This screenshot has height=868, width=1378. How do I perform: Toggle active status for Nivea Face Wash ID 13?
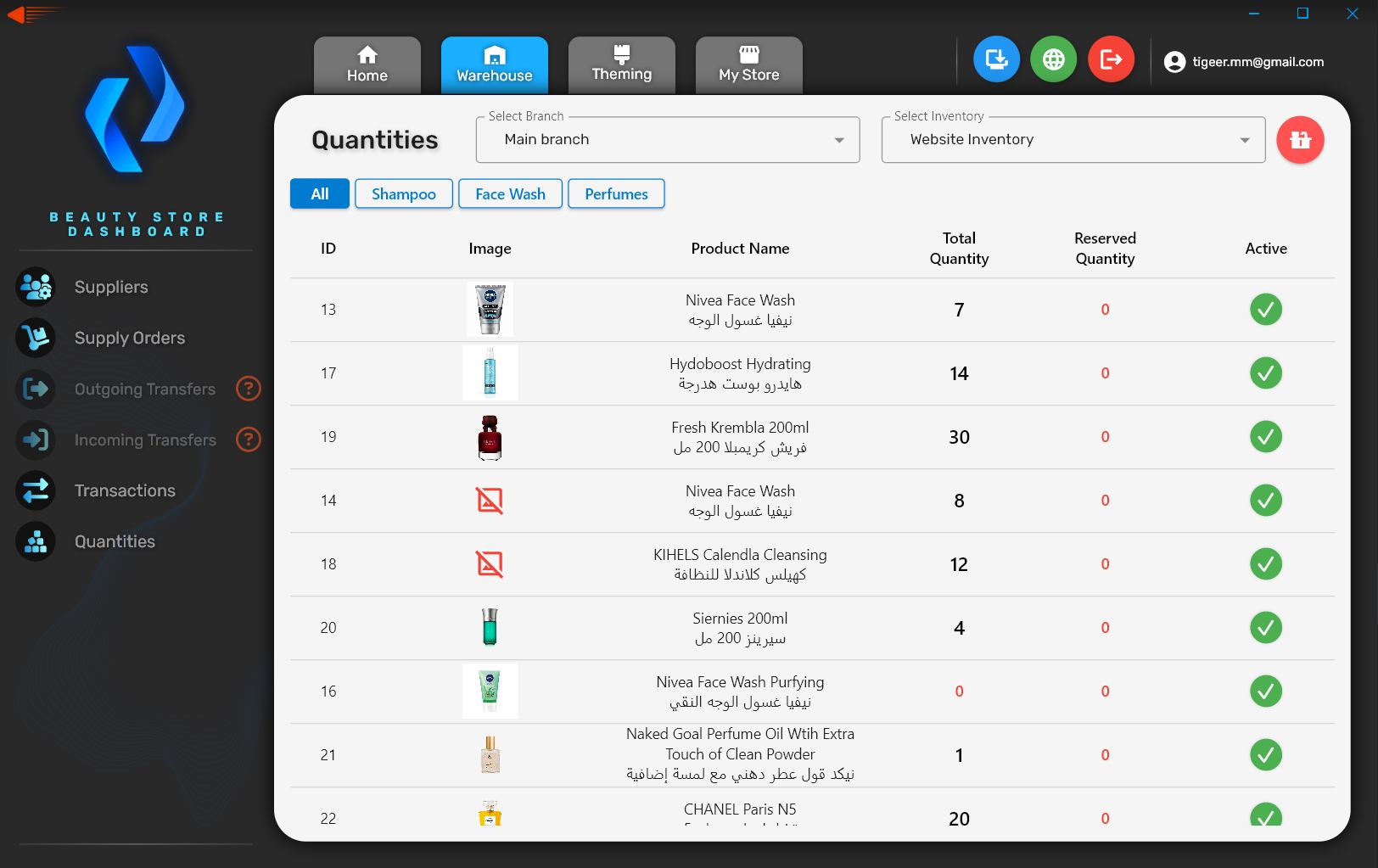coord(1265,310)
